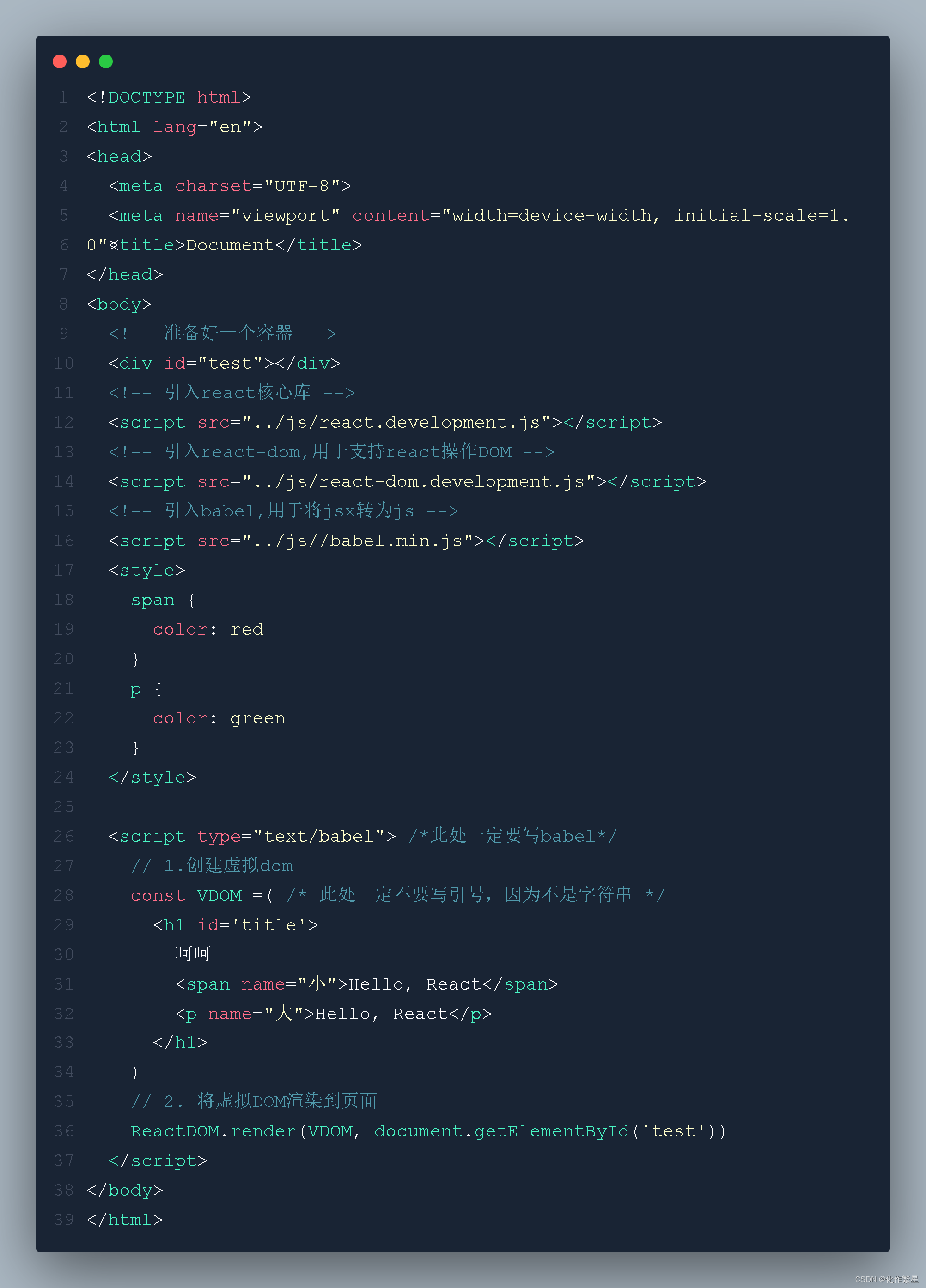Click line number 25
This screenshot has width=926, height=1288.
click(64, 807)
